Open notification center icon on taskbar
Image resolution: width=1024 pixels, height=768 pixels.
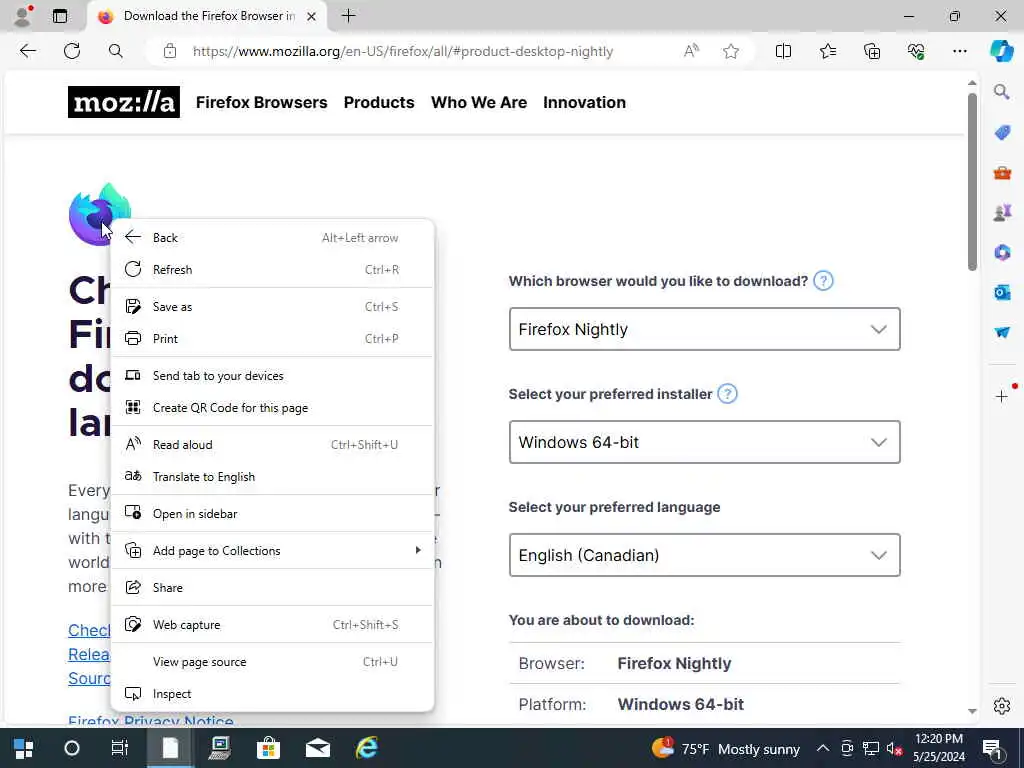[x=991, y=748]
